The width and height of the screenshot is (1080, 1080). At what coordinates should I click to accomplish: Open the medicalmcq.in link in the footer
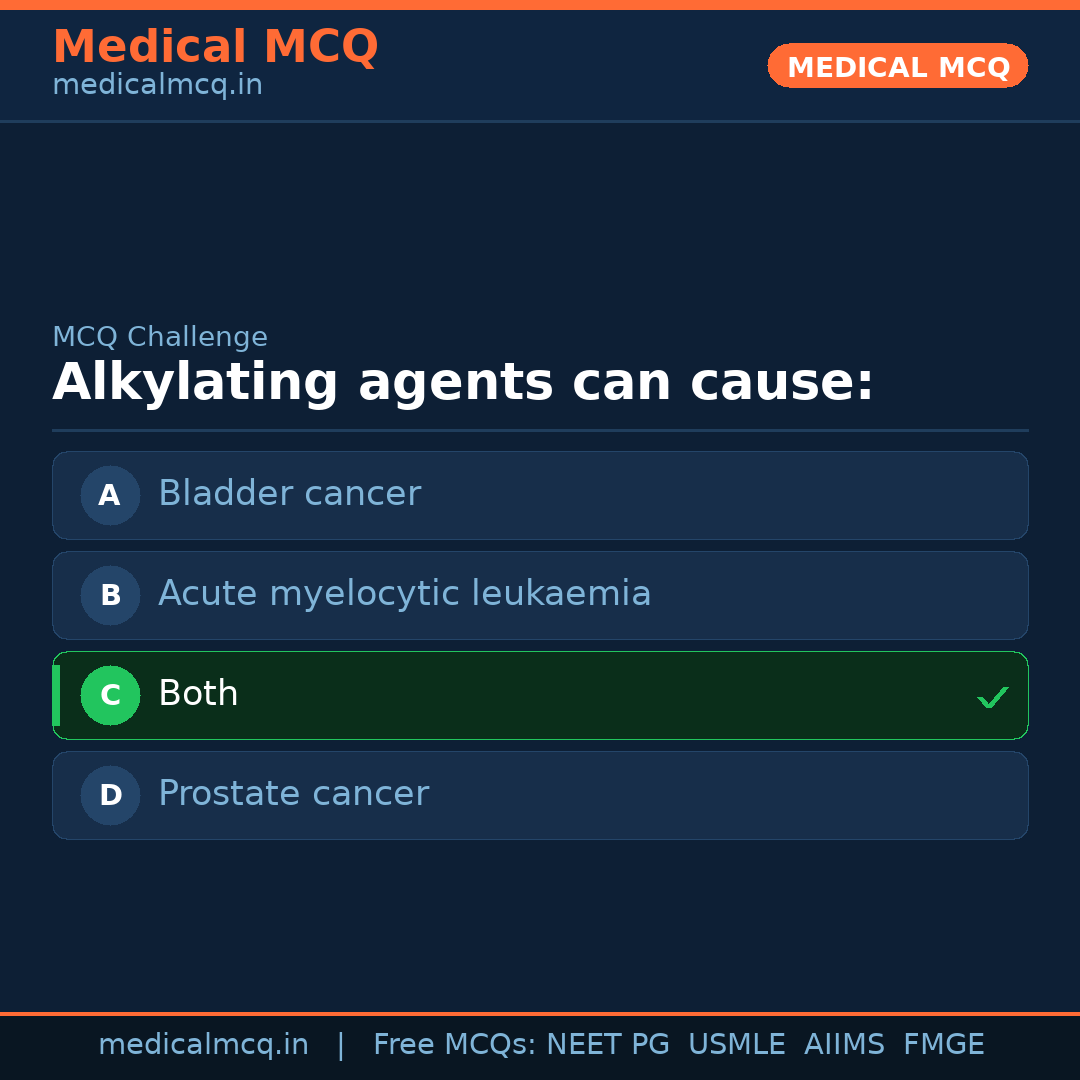coord(203,1045)
